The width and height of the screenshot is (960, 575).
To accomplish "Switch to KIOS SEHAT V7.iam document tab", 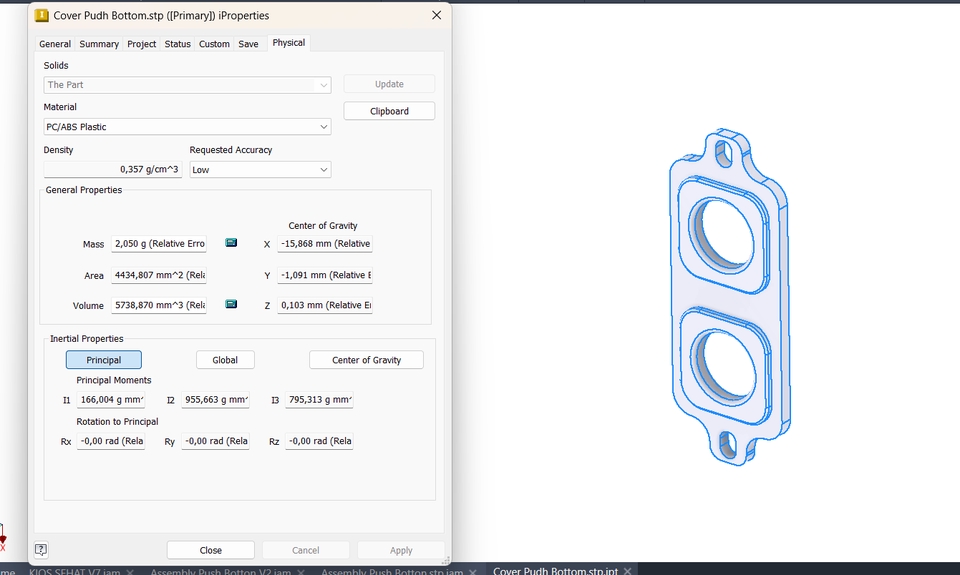I will (74, 571).
